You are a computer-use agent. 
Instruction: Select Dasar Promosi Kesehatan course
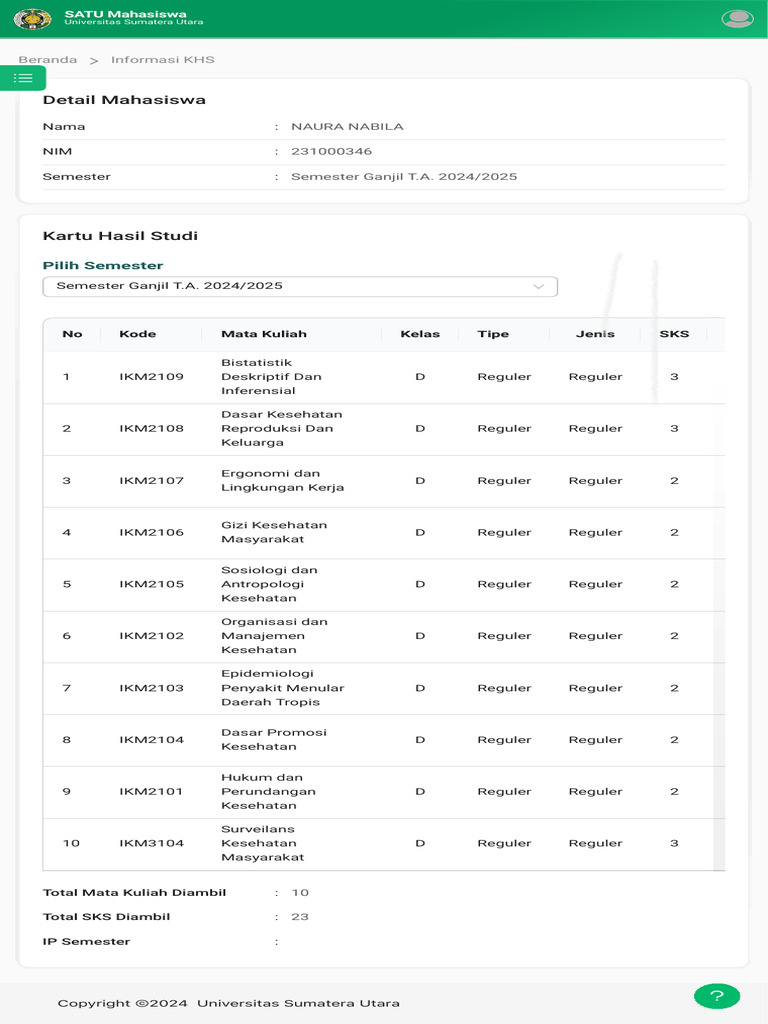pyautogui.click(x=273, y=740)
